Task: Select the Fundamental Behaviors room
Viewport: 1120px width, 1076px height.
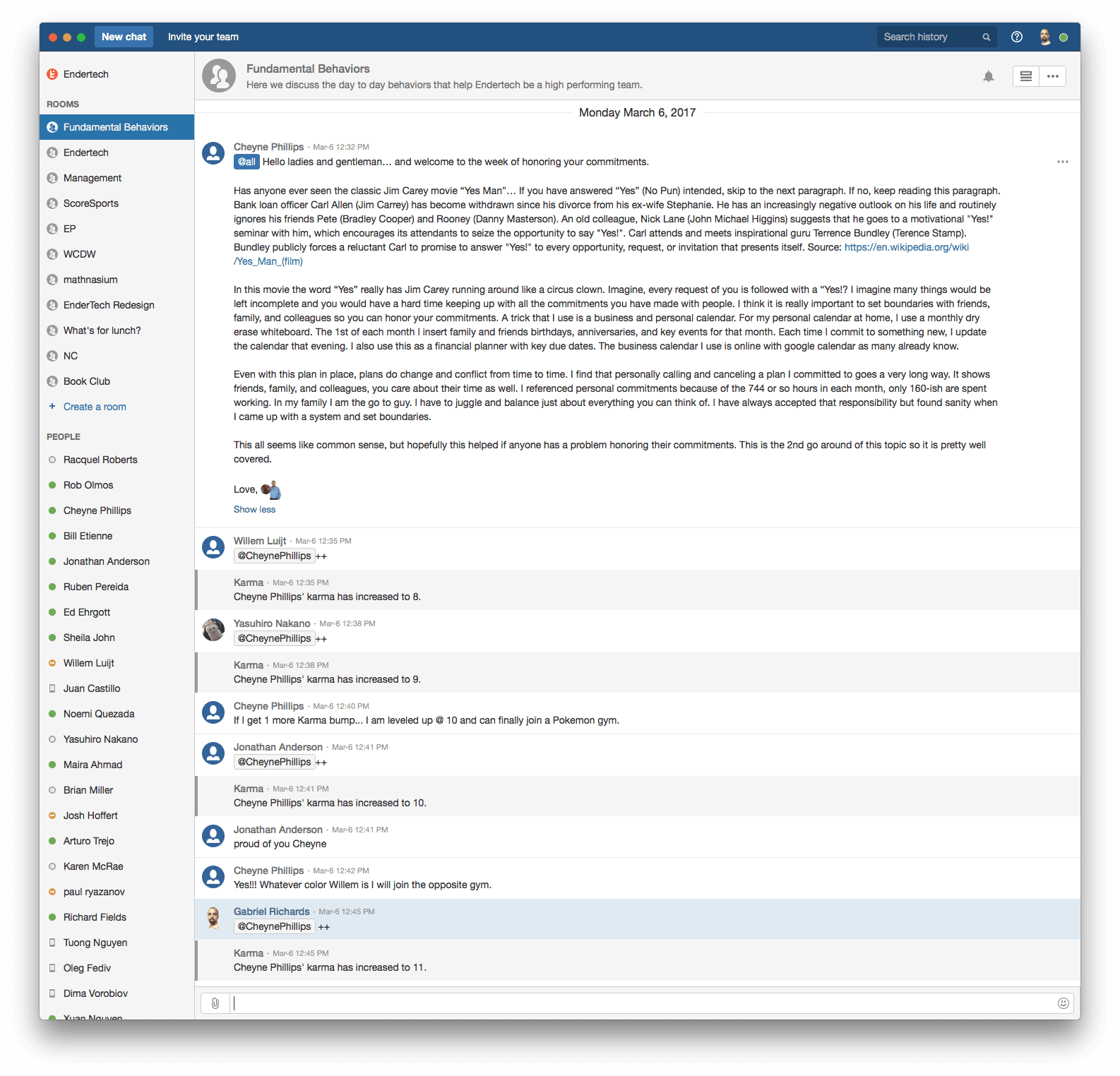Action: pos(117,127)
